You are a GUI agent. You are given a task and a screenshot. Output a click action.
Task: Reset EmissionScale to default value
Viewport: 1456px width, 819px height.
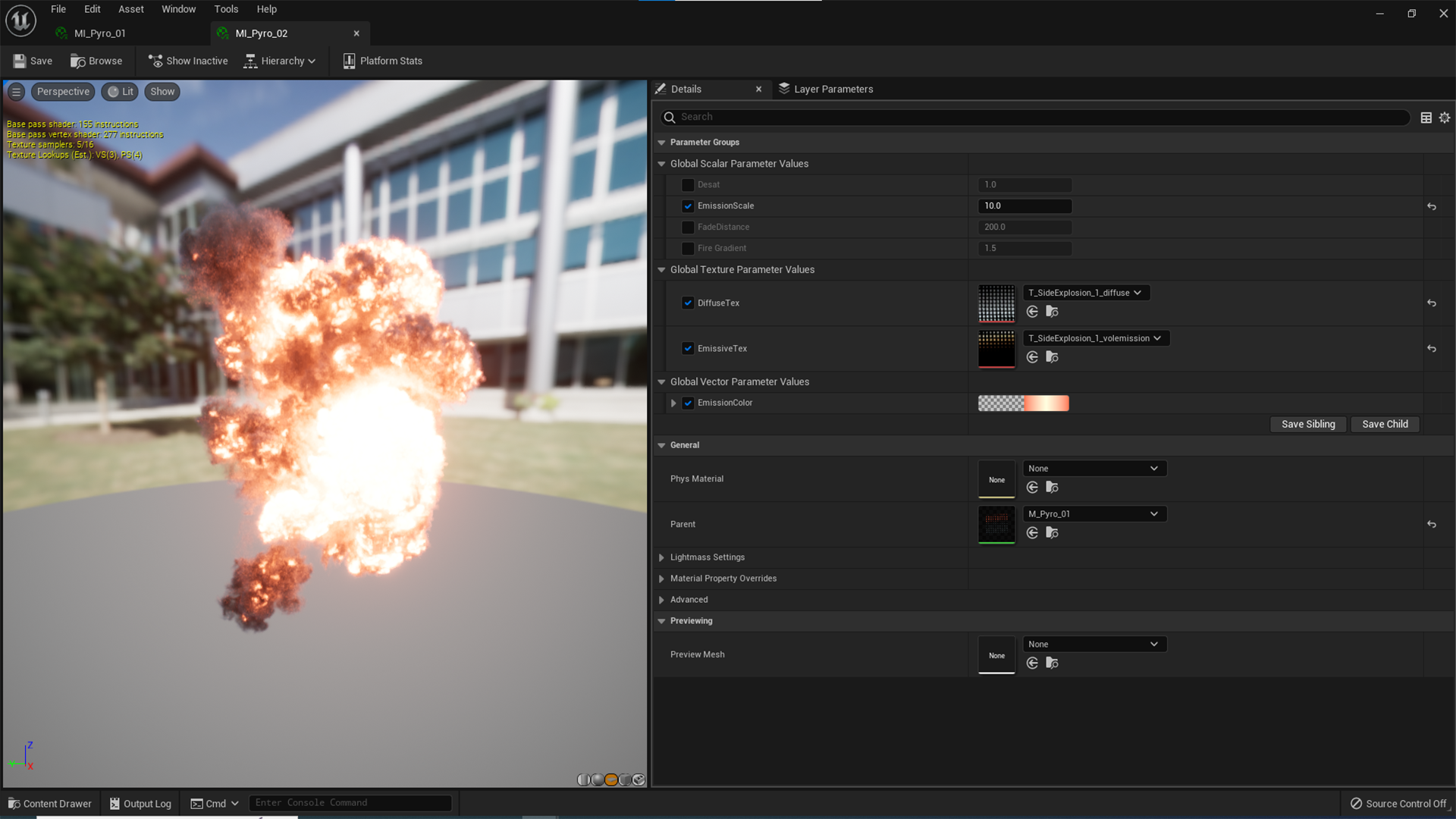(x=1432, y=206)
